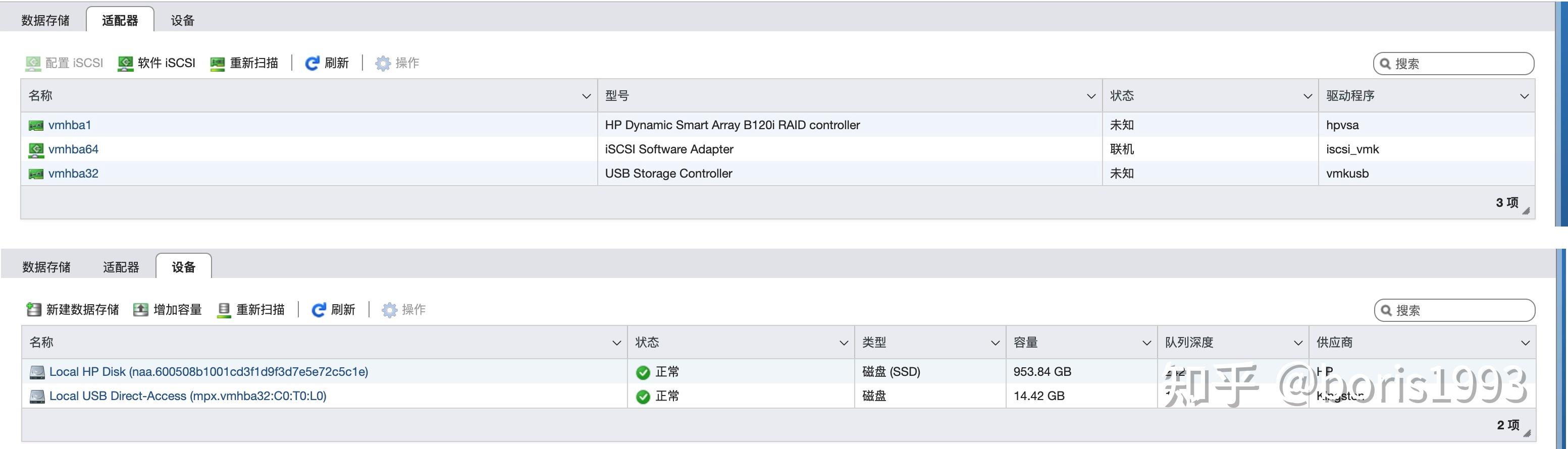Click the Local HP Disk drive icon
The width and height of the screenshot is (1568, 449).
pos(37,372)
